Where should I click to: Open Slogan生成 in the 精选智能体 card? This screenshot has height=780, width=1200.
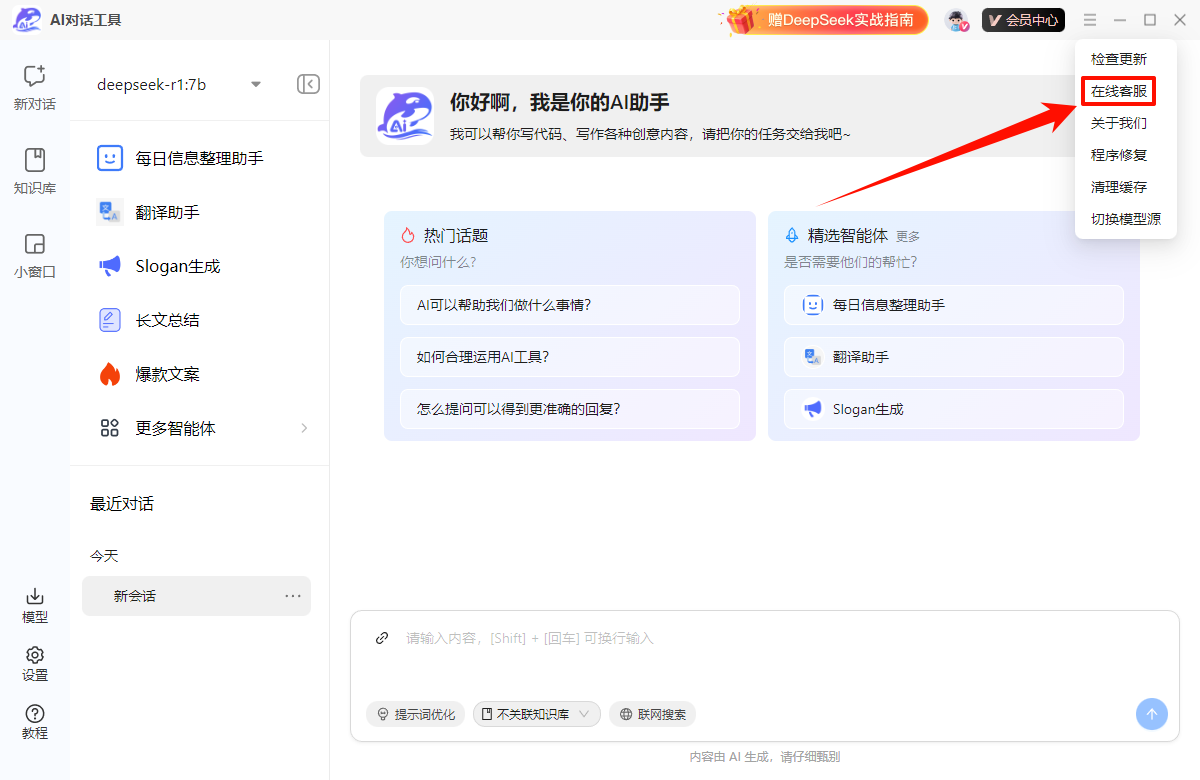[x=954, y=409]
